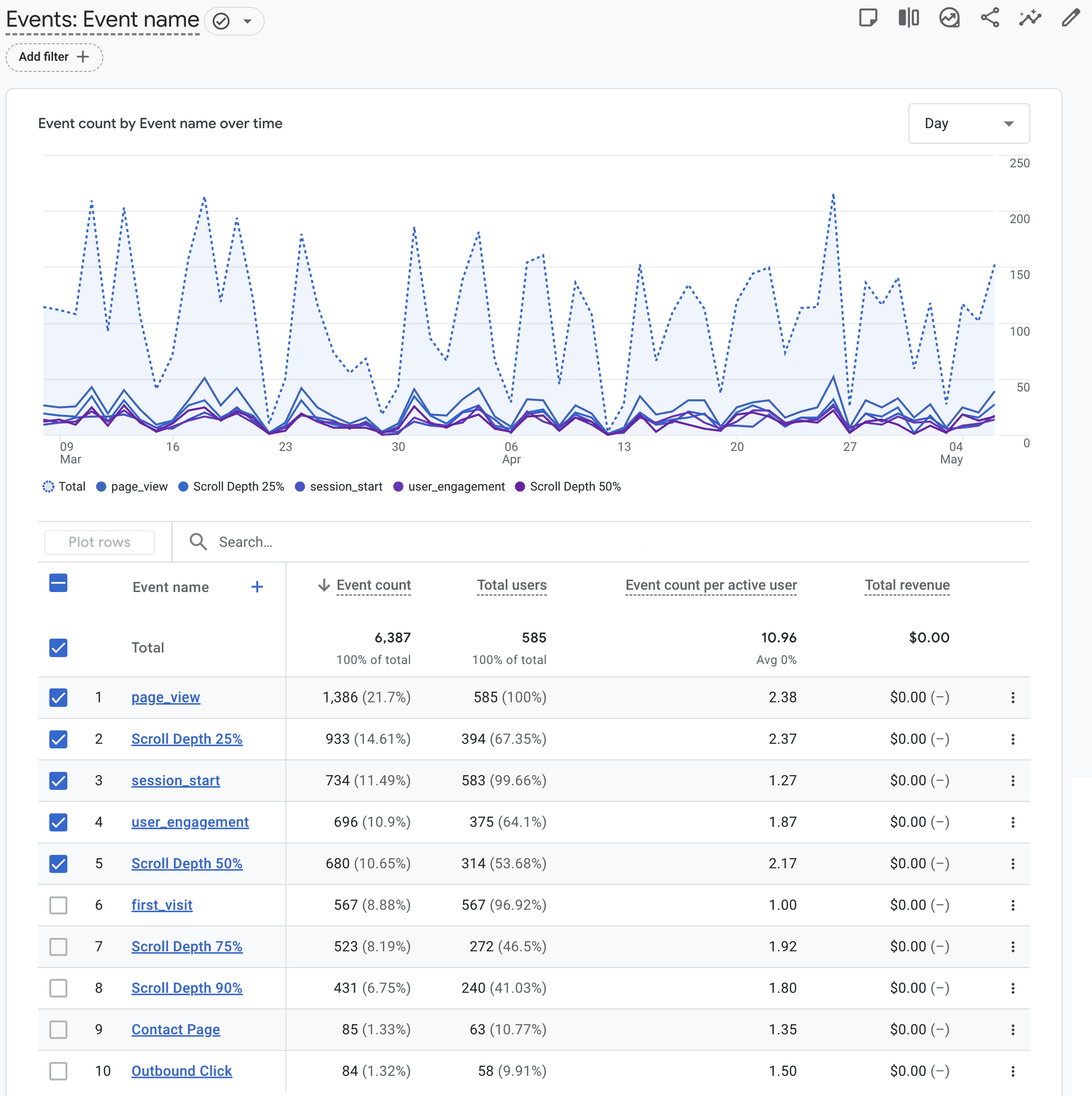Viewport: 1092px width, 1096px height.
Task: Sort by Event count per active user
Action: click(x=710, y=585)
